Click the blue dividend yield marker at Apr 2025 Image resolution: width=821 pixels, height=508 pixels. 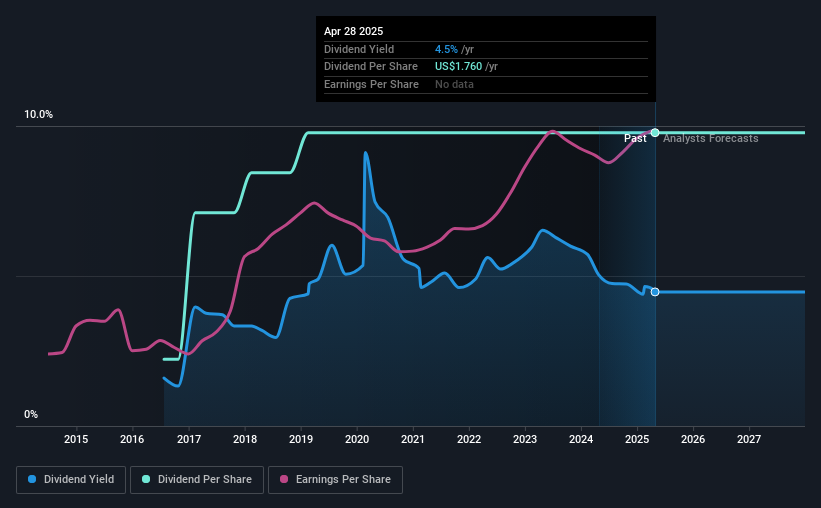[655, 292]
